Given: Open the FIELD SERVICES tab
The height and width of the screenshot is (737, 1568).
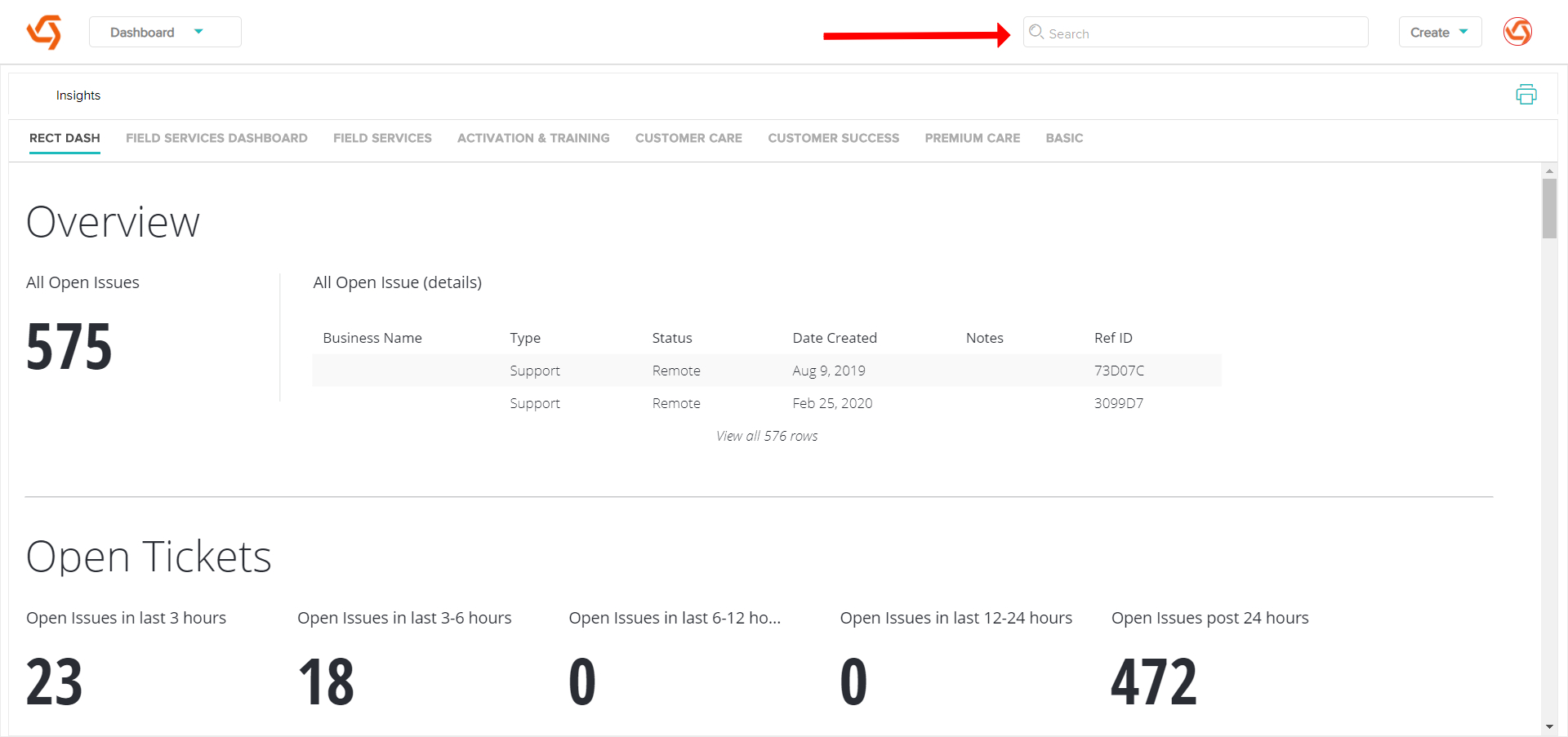Looking at the screenshot, I should click(x=382, y=138).
